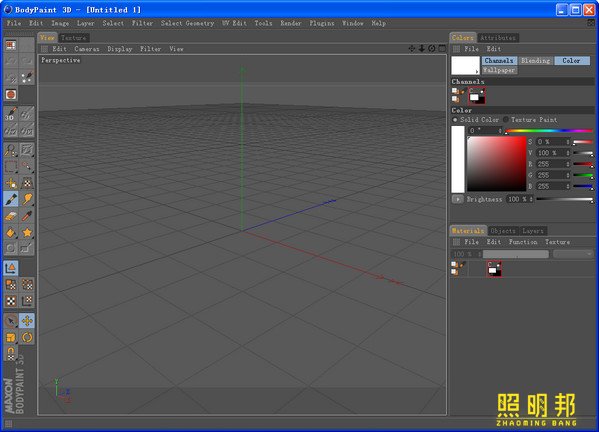The height and width of the screenshot is (432, 599).
Task: Click inside the red saturation color square
Action: pos(497,164)
